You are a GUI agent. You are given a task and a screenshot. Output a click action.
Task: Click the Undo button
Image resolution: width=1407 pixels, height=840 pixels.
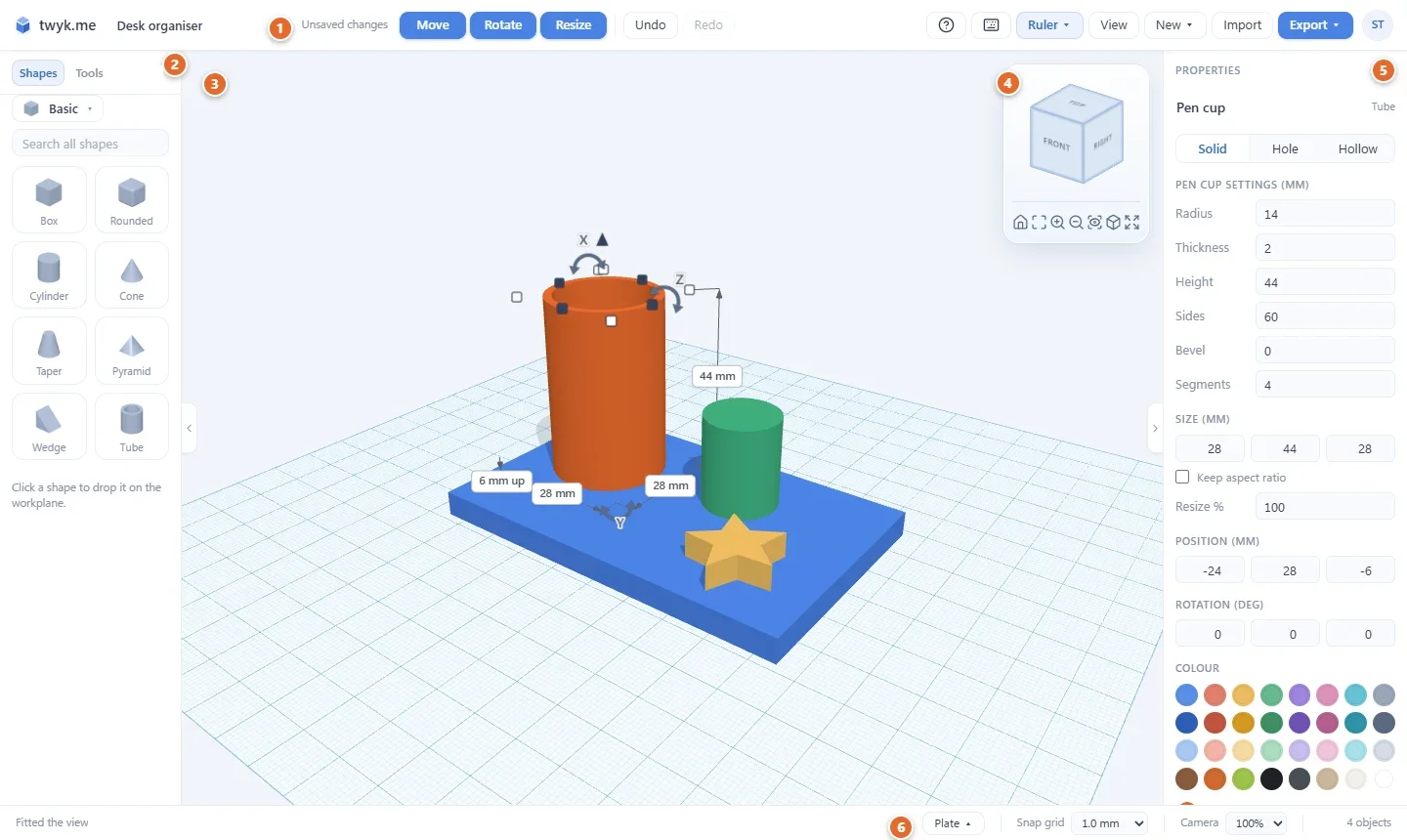(650, 25)
